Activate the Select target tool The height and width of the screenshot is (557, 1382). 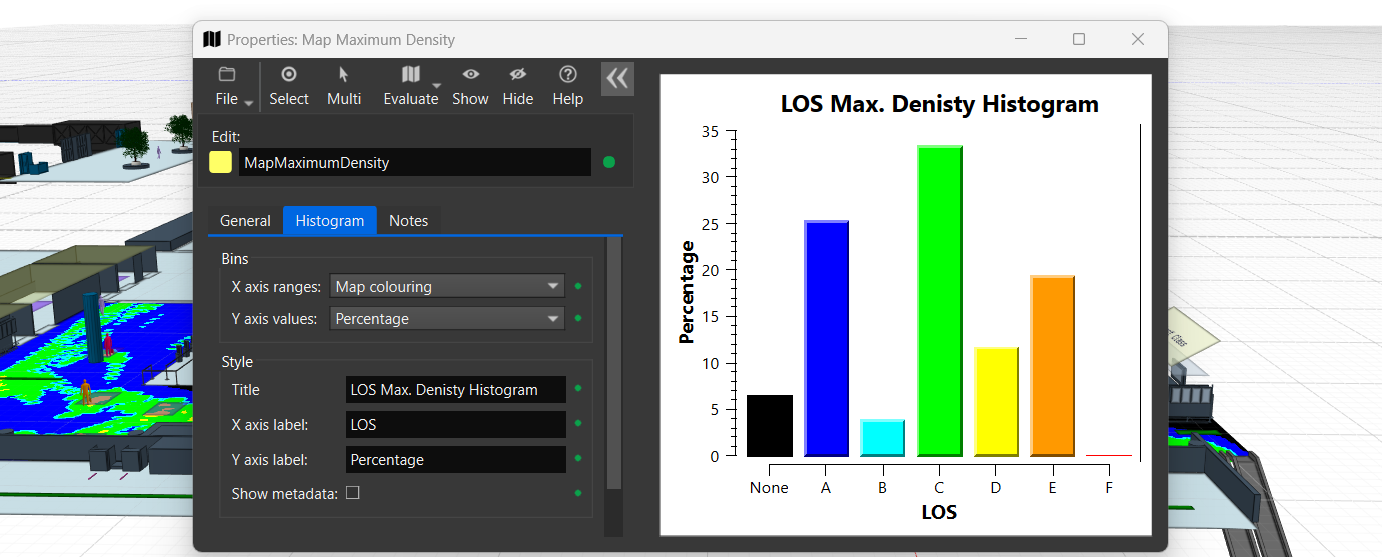coord(289,75)
